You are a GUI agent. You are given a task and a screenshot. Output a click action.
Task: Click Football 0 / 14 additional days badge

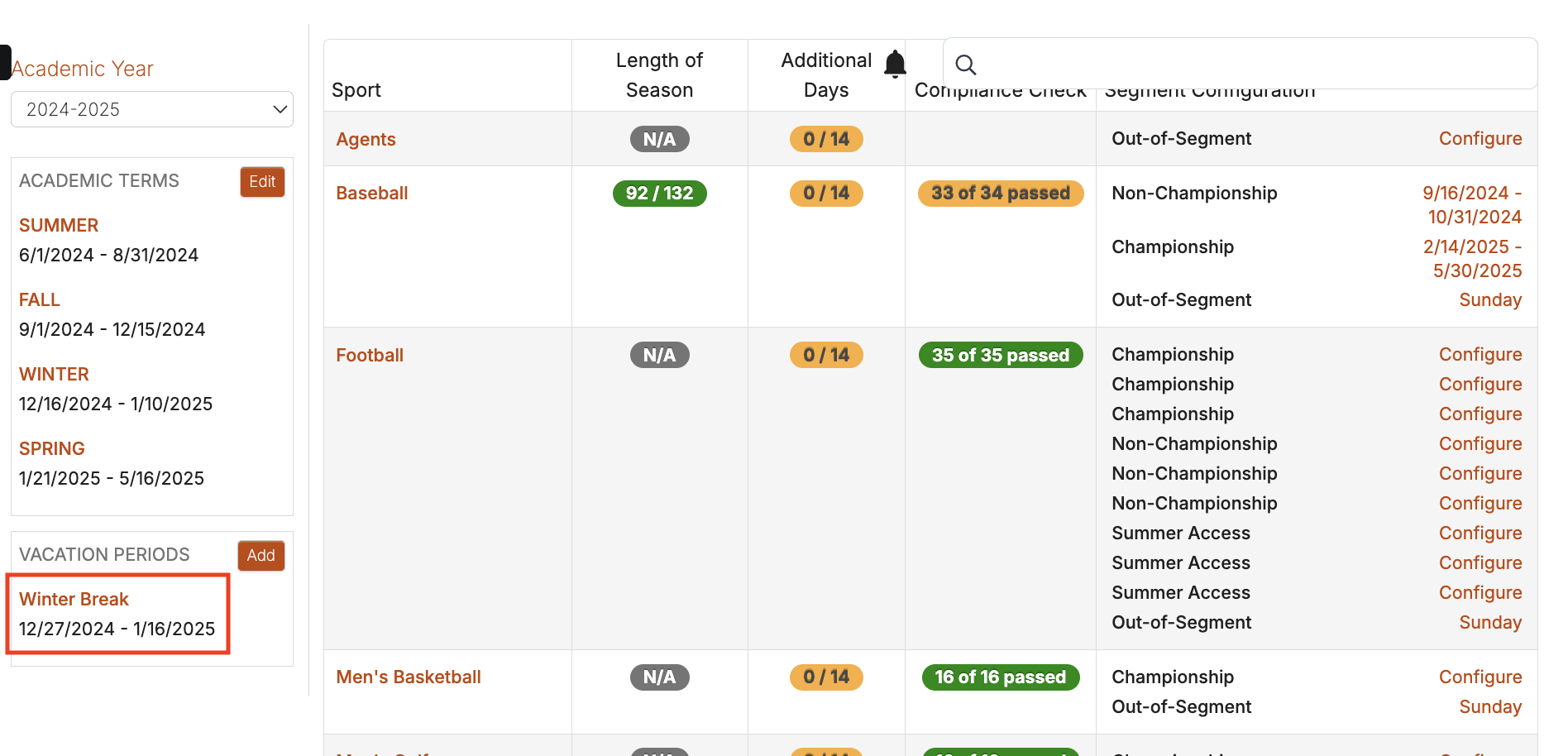click(826, 355)
